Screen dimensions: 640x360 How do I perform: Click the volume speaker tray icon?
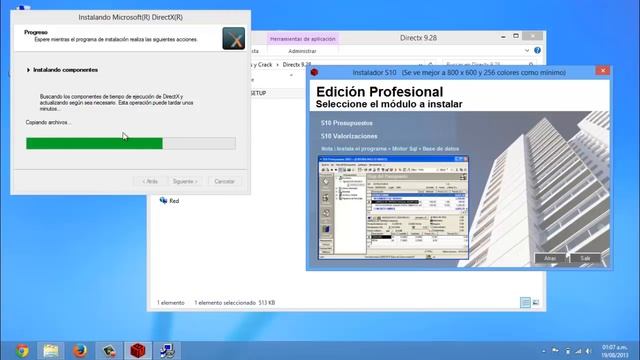click(589, 351)
